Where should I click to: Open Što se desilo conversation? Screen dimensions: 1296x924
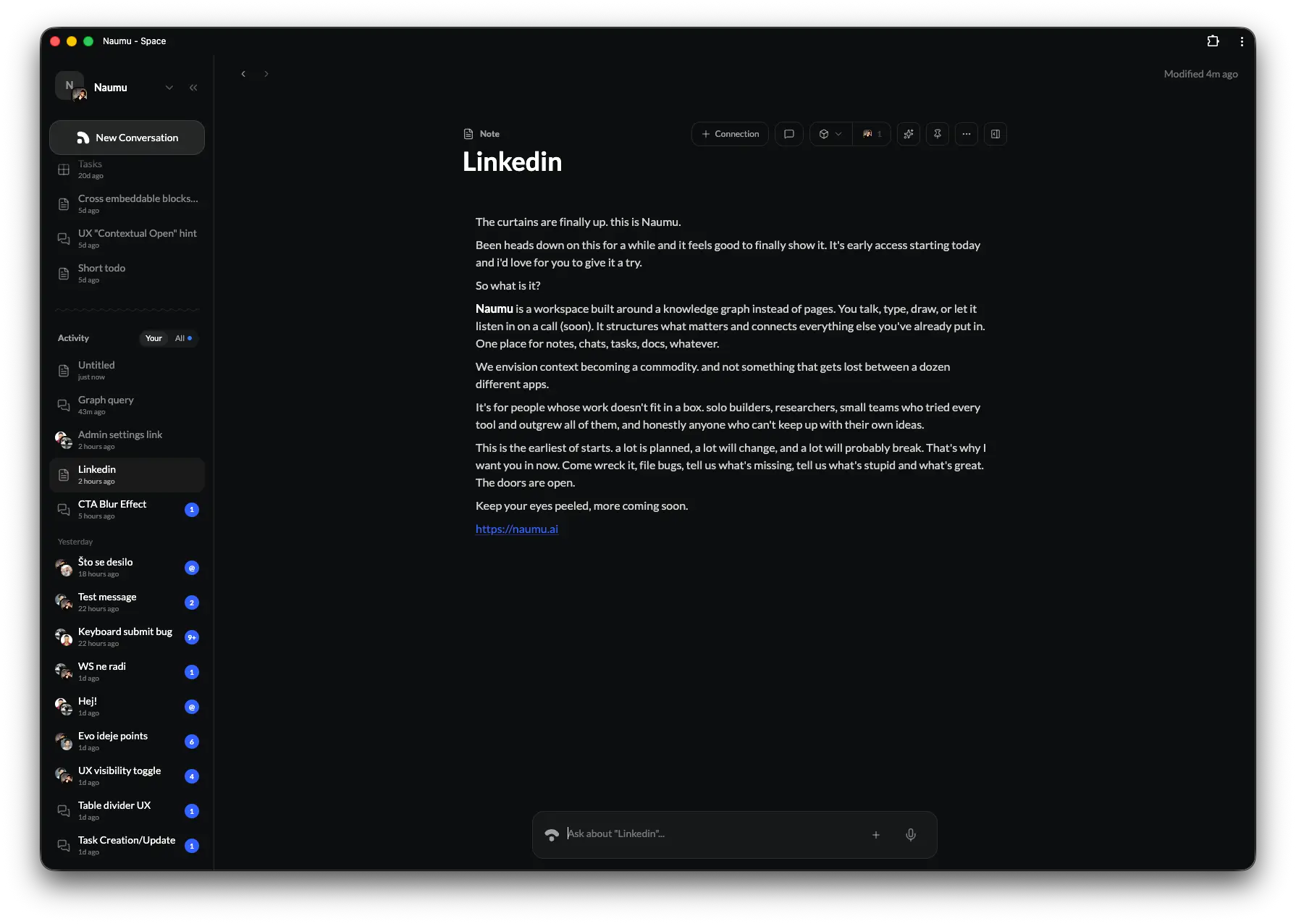coord(127,567)
